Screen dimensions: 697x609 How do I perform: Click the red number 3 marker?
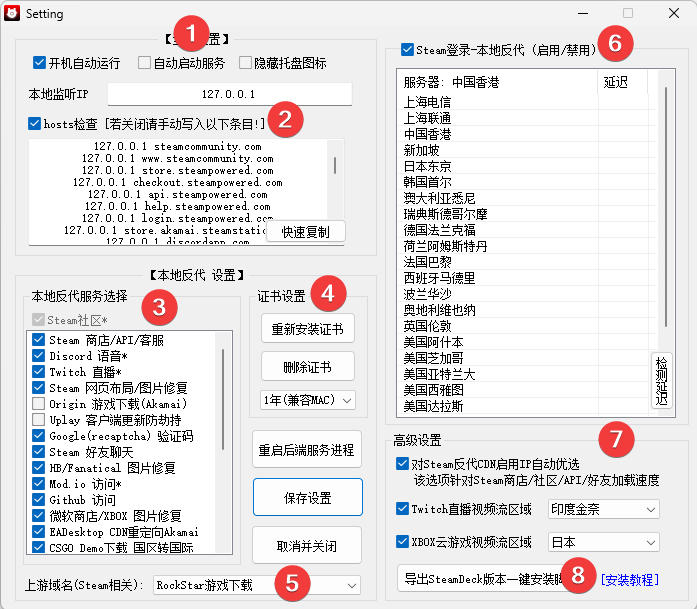click(x=159, y=307)
